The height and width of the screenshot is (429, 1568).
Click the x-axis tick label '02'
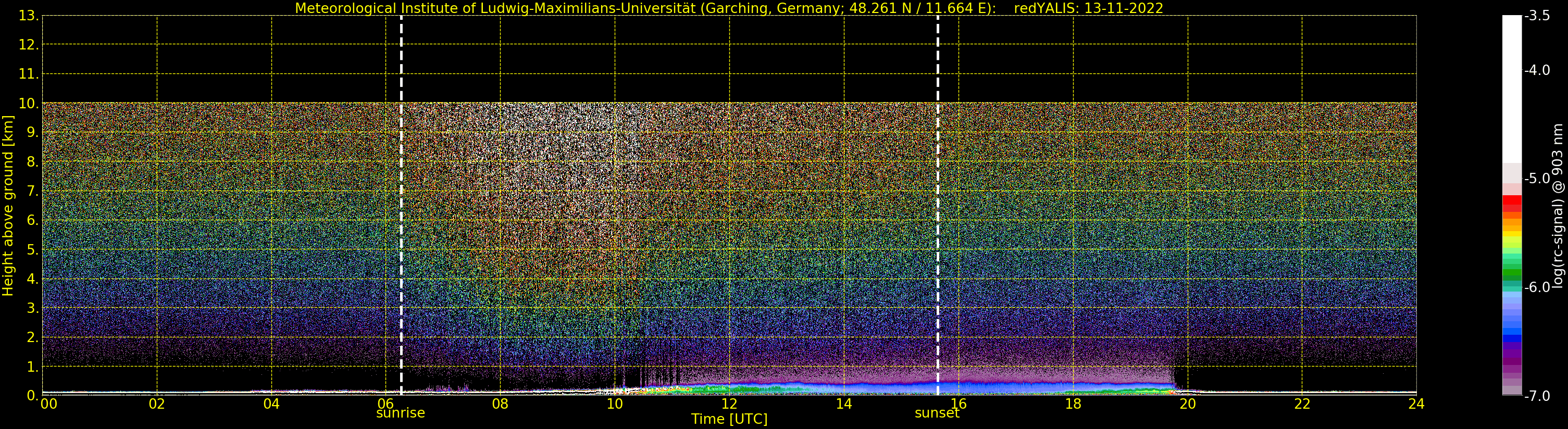[157, 404]
